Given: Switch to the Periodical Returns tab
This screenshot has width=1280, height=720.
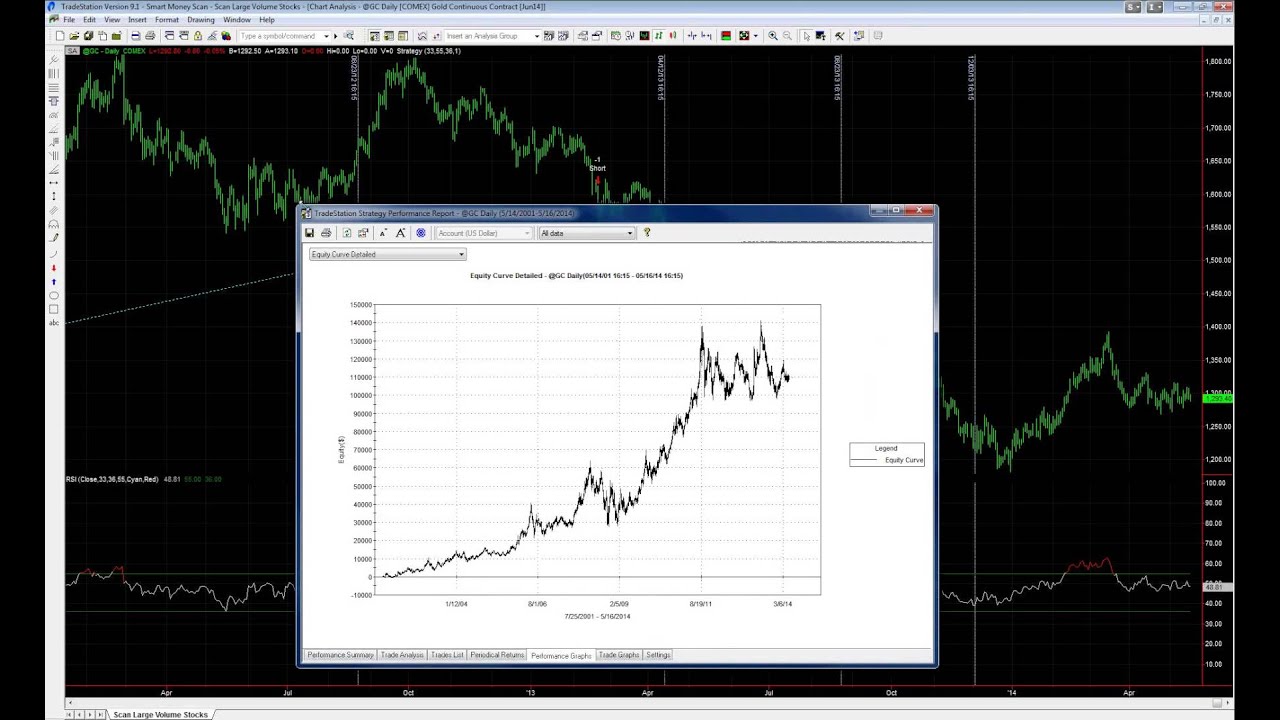Looking at the screenshot, I should coord(497,655).
